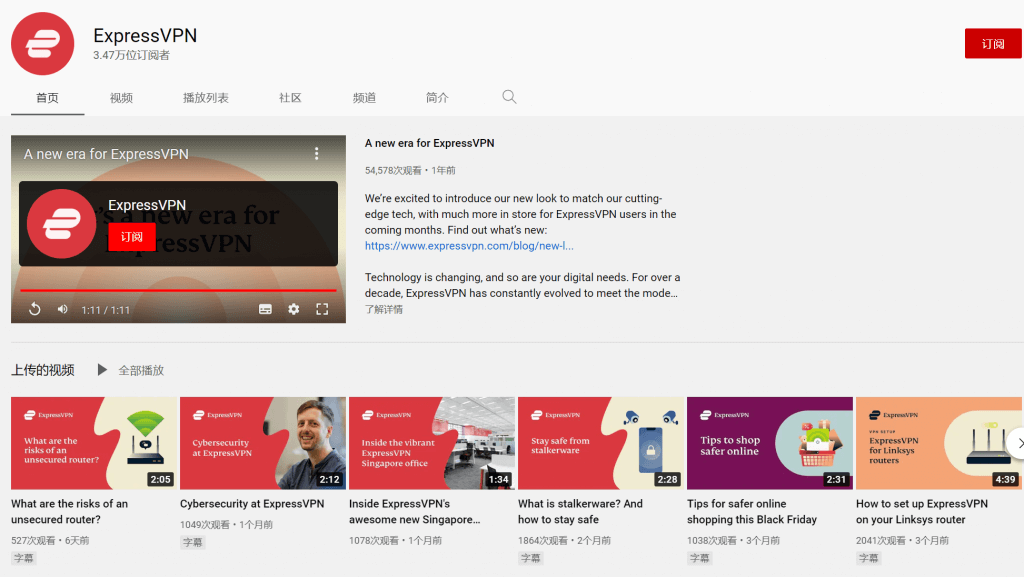Click the 字幕 badge under unsecured router video
The width and height of the screenshot is (1024, 577).
coord(24,558)
